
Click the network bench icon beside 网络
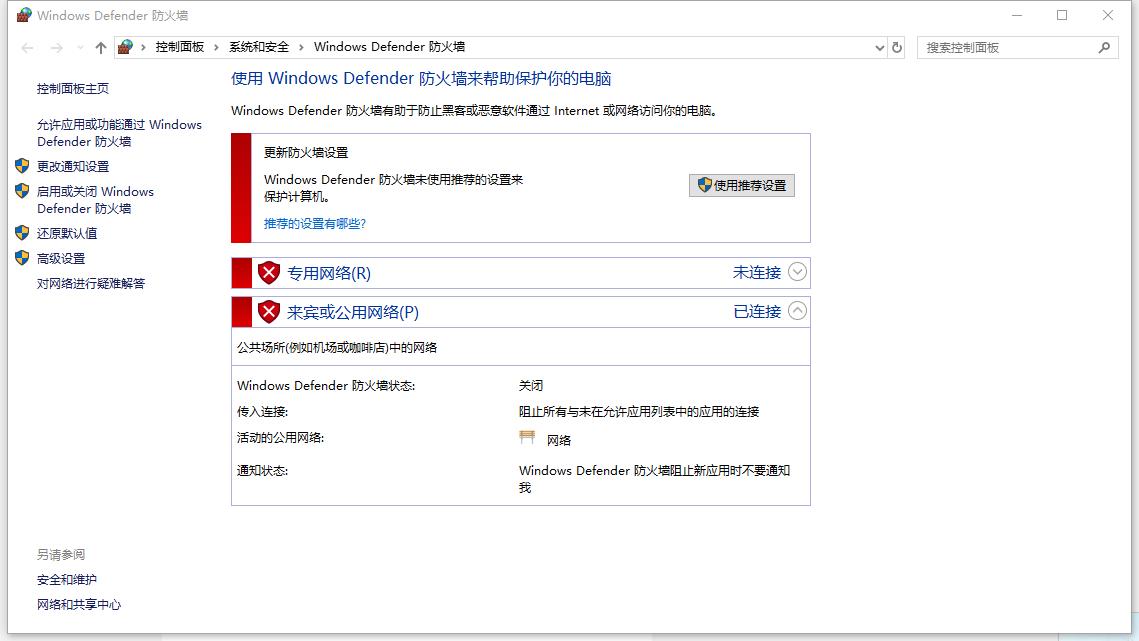pyautogui.click(x=527, y=438)
